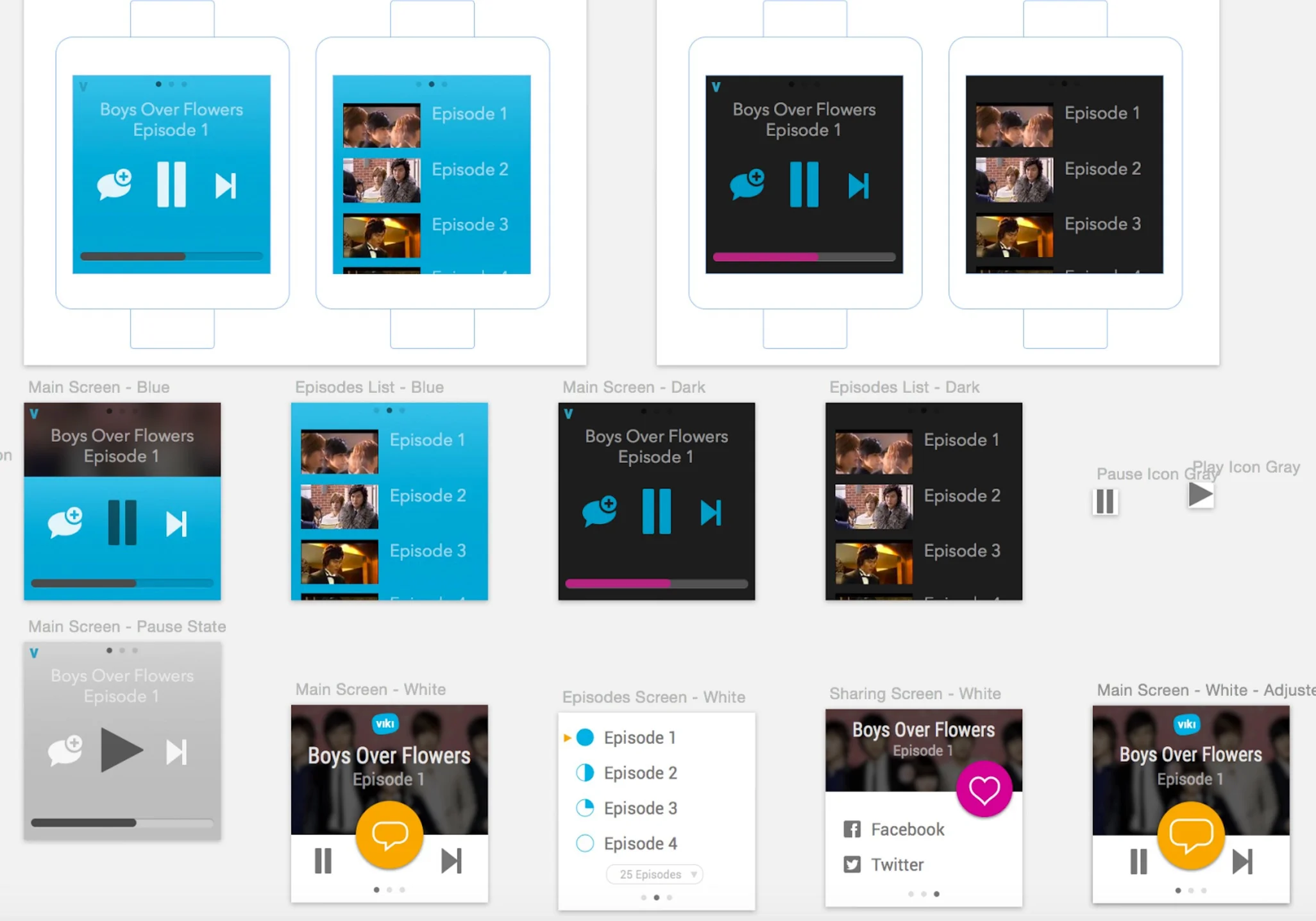
Task: Click the comment icon in the blue watch mockup
Action: (114, 185)
